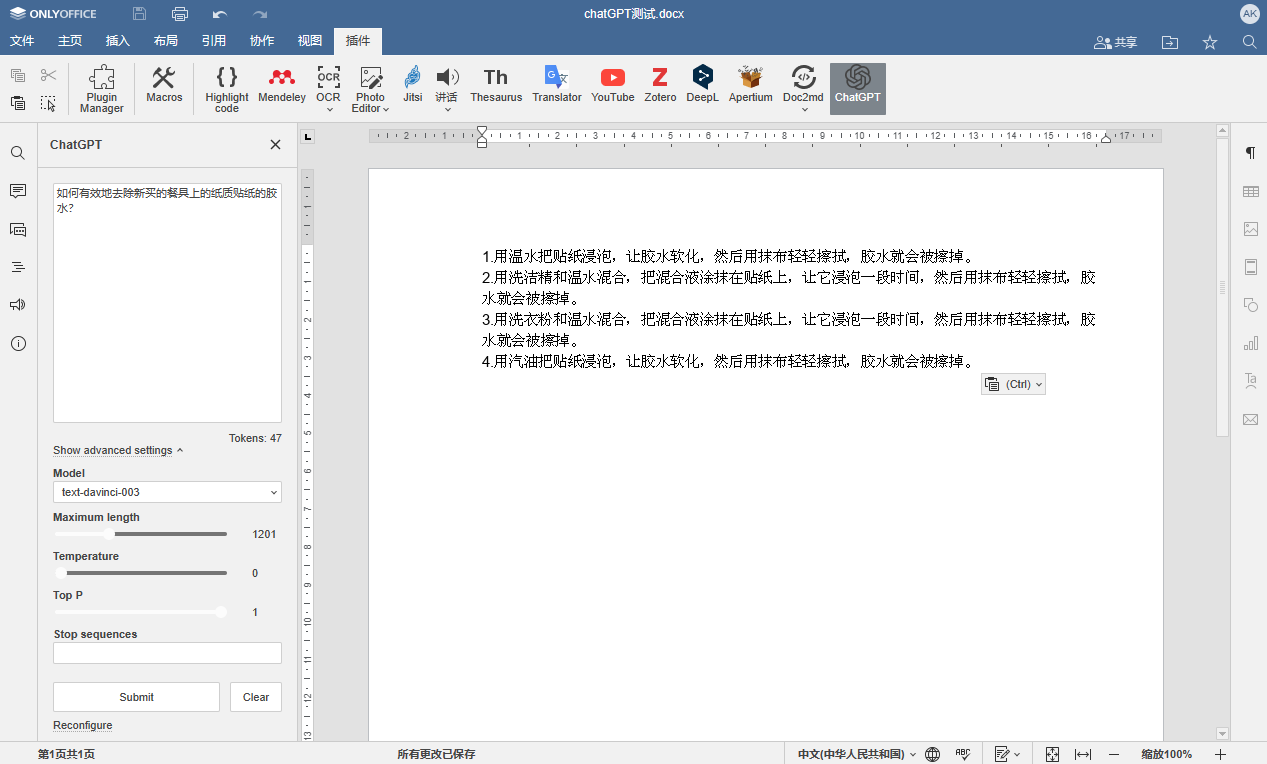This screenshot has height=764, width=1267.
Task: Submit the ChatGPT prompt
Action: pyautogui.click(x=136, y=697)
